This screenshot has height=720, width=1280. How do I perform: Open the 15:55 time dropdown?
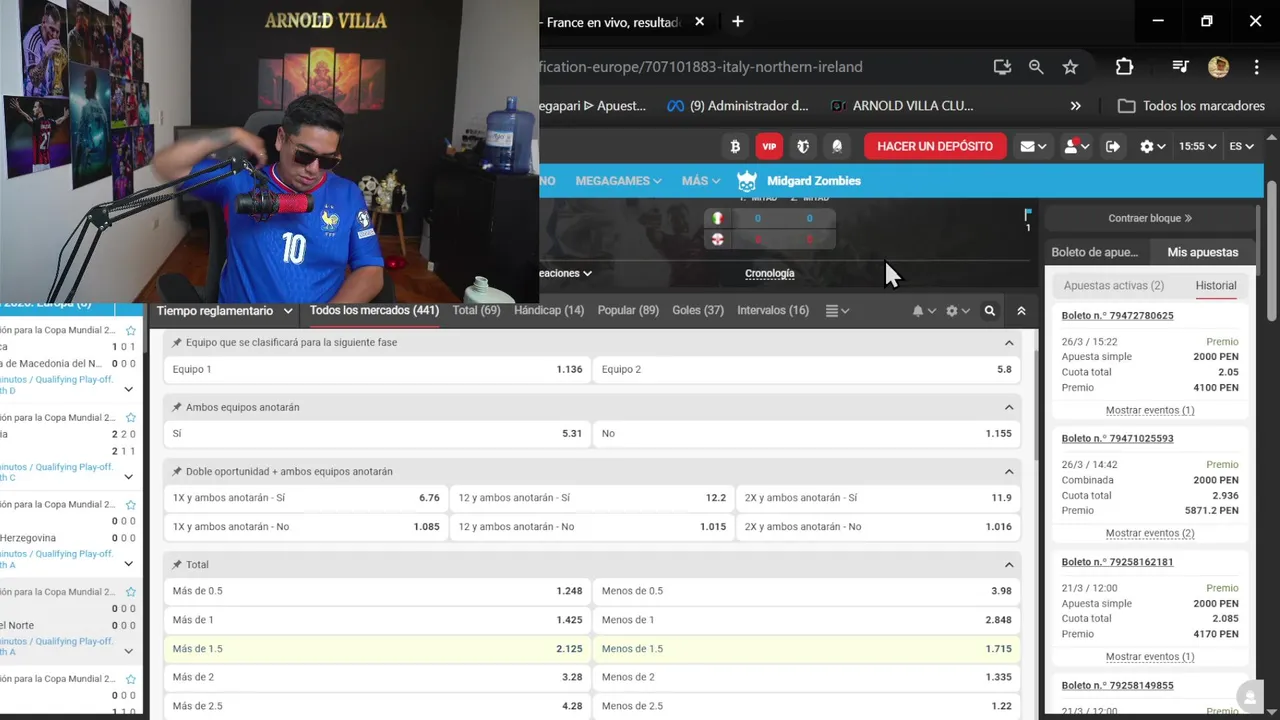click(1197, 146)
